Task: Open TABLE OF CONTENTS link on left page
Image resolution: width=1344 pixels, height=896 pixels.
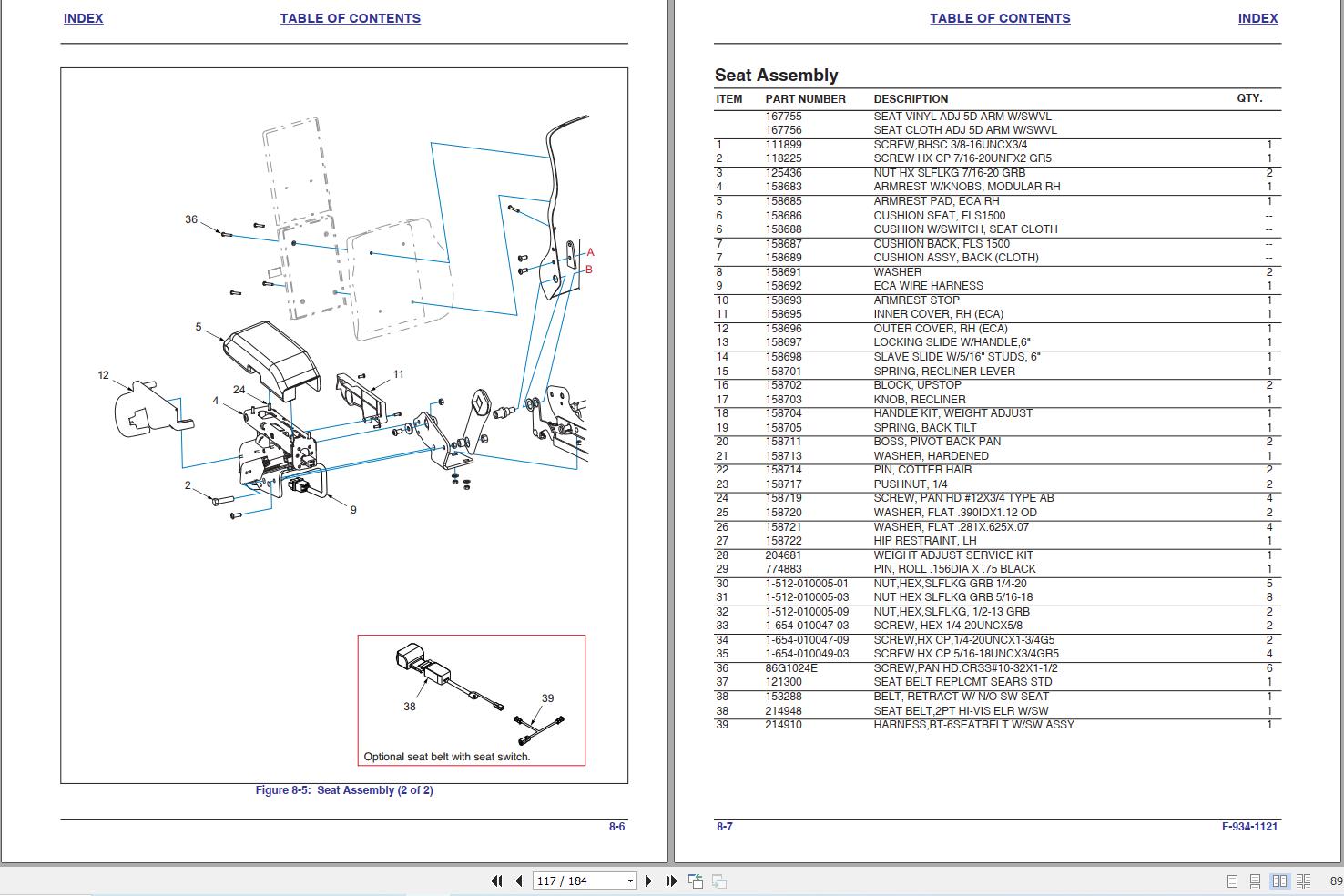Action: pos(351,18)
